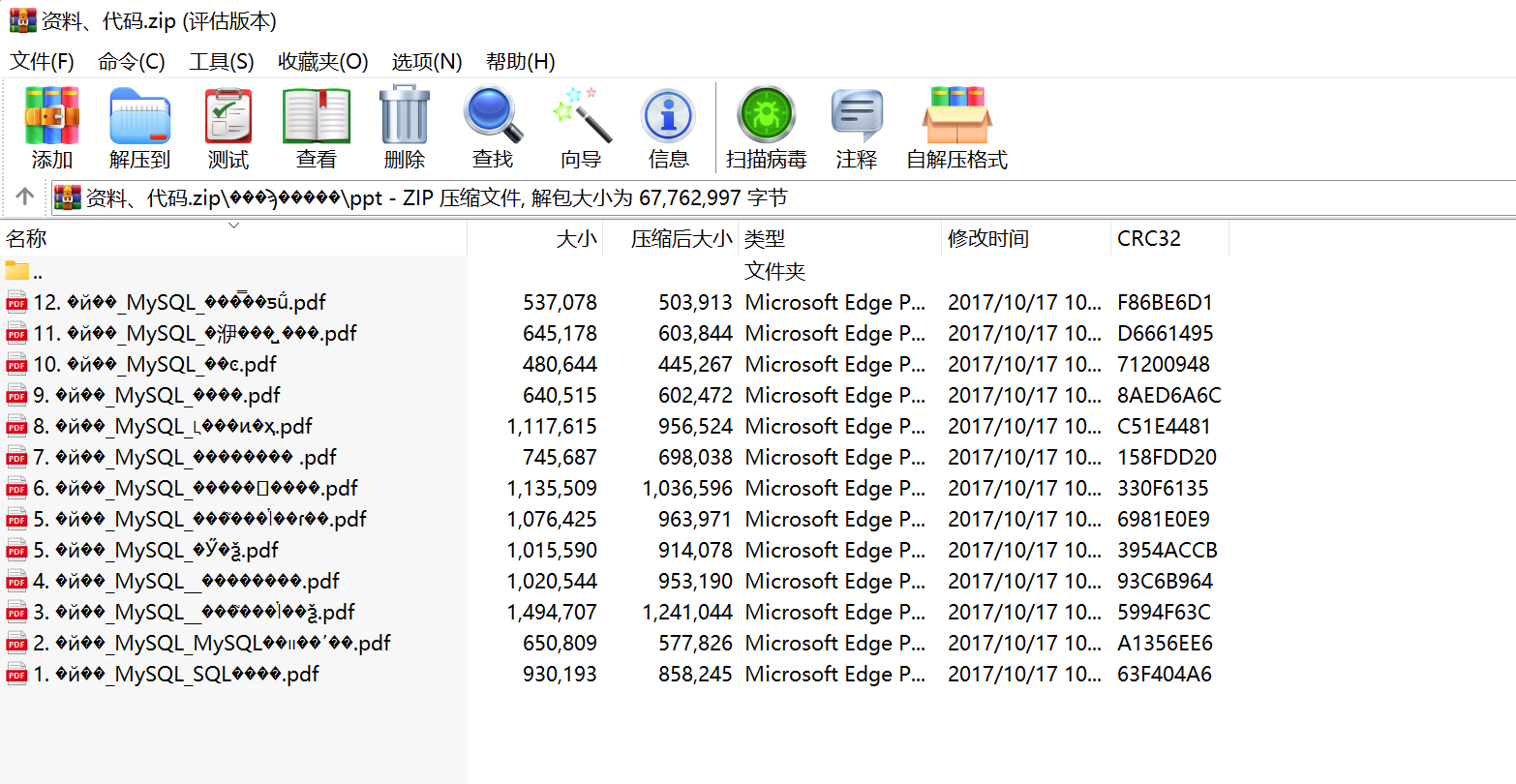Select file '2. ..._MySQL_MySQL...pdf'
Screen dimensions: 1516x784
pos(212,643)
